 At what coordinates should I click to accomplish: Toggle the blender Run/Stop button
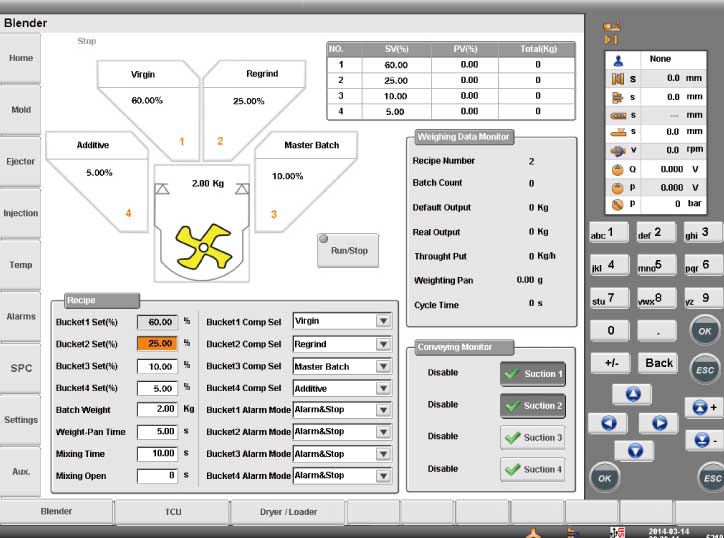349,250
